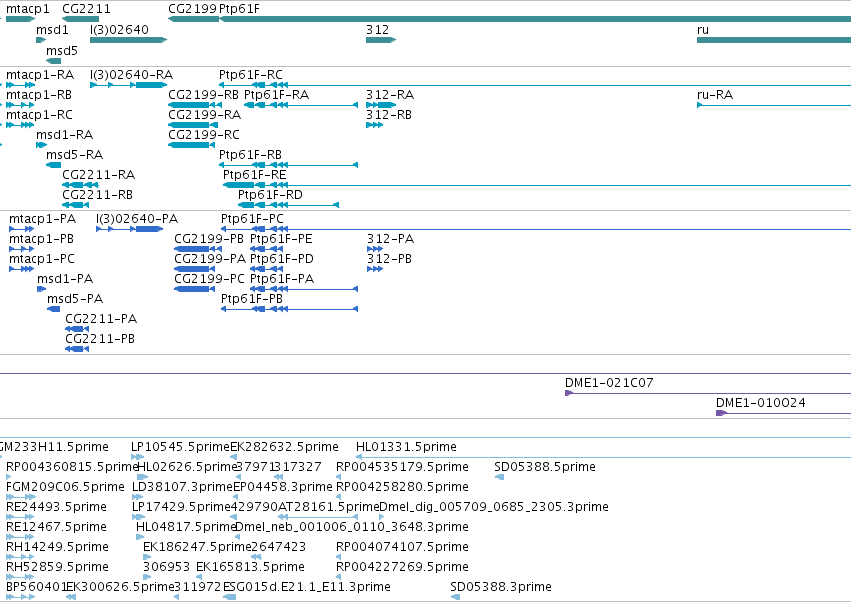This screenshot has height=602, width=851.
Task: Select transcript Ptp61F-RE
Action: (255, 174)
